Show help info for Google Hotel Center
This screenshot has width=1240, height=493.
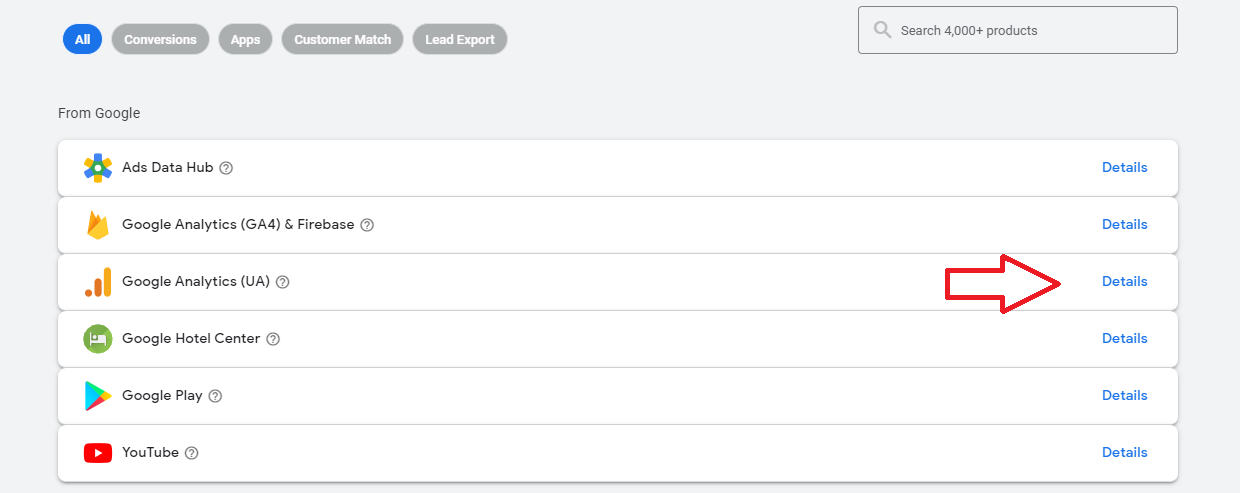tap(273, 339)
